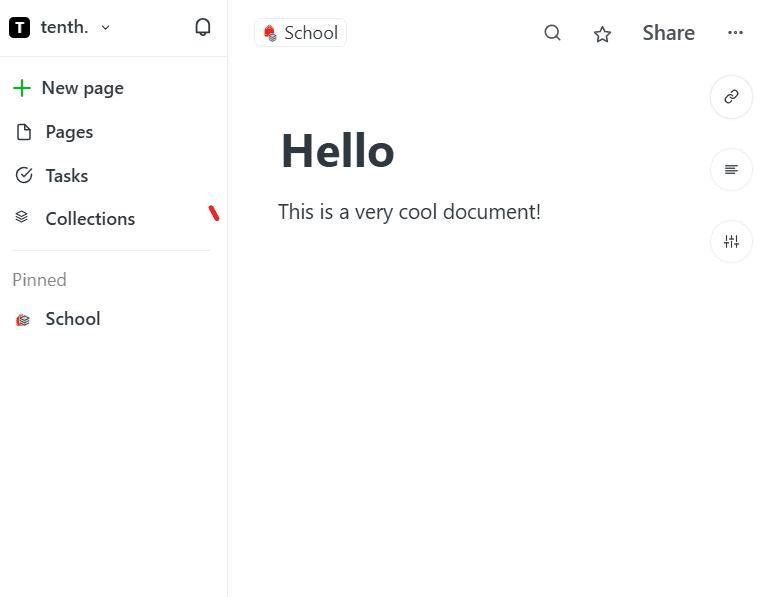Viewport: 765px width, 597px height.
Task: Click the School breadcrumb chip
Action: (x=301, y=33)
